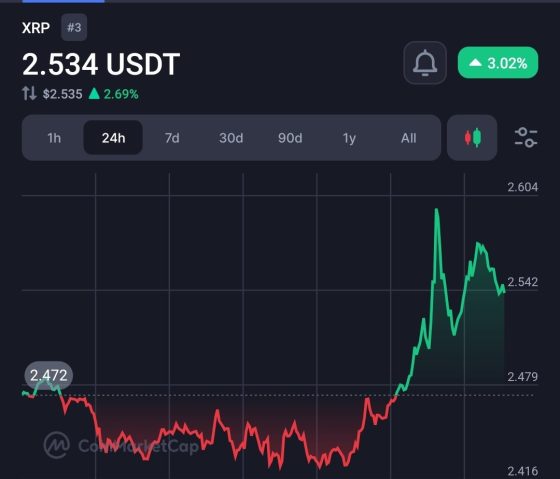The width and height of the screenshot is (560, 479).
Task: Tap the 2.604 axis label
Action: coord(522,187)
